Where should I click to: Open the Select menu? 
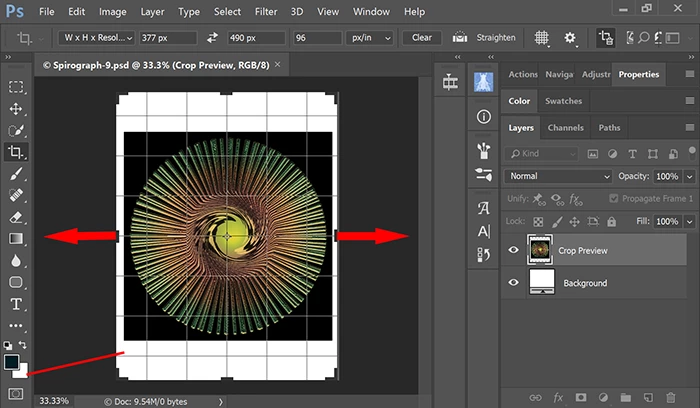click(x=227, y=12)
